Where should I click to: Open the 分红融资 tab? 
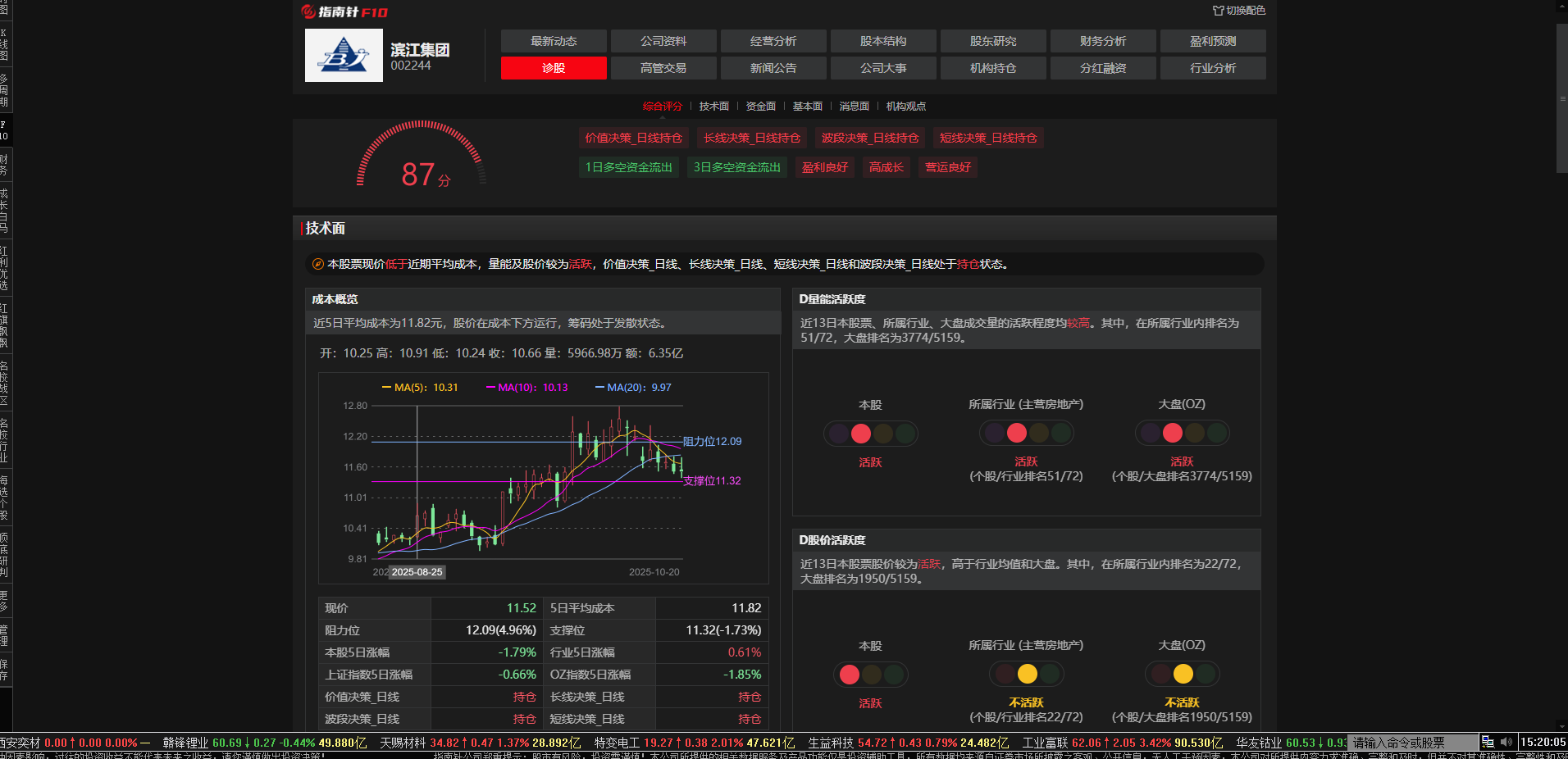[x=1103, y=68]
